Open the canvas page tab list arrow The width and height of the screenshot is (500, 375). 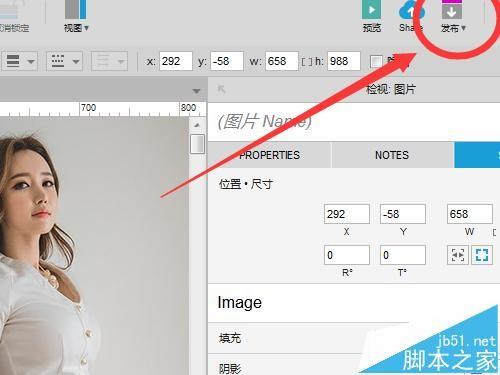point(196,91)
